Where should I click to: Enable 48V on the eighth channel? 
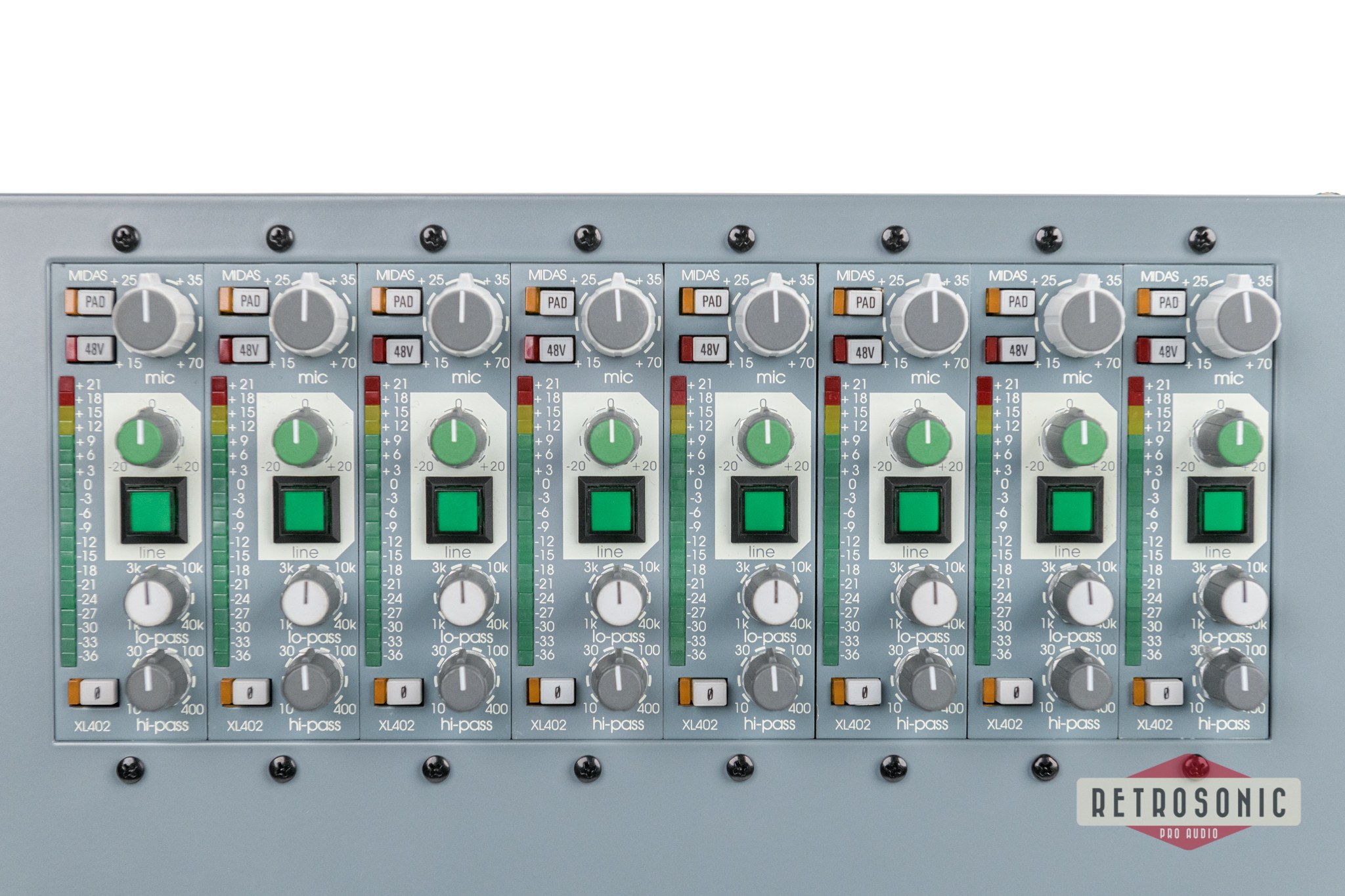(x=1161, y=350)
